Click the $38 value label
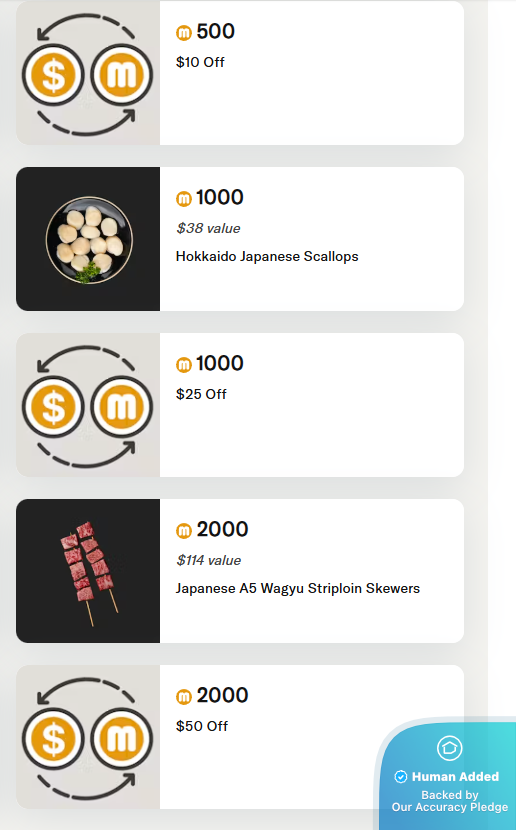The height and width of the screenshot is (830, 516). coord(208,228)
